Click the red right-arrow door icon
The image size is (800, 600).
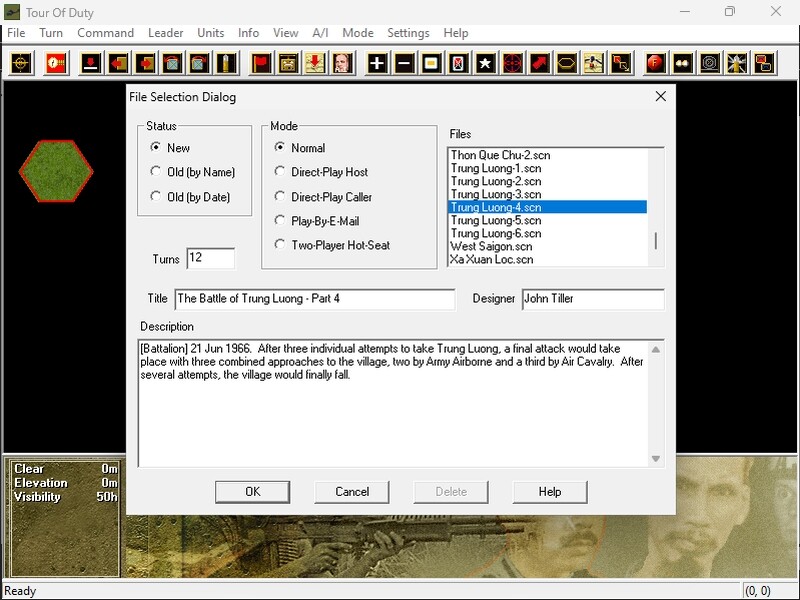(145, 64)
